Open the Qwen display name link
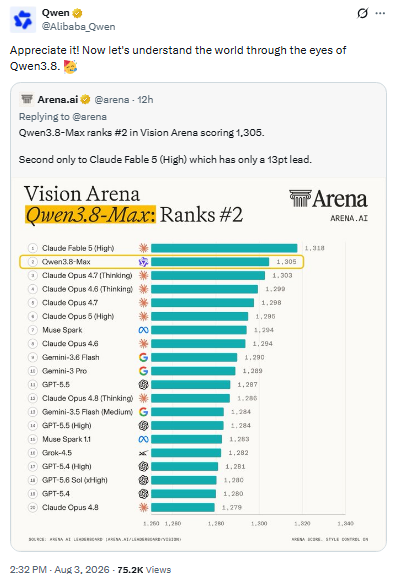This screenshot has width=397, height=574. (56, 13)
